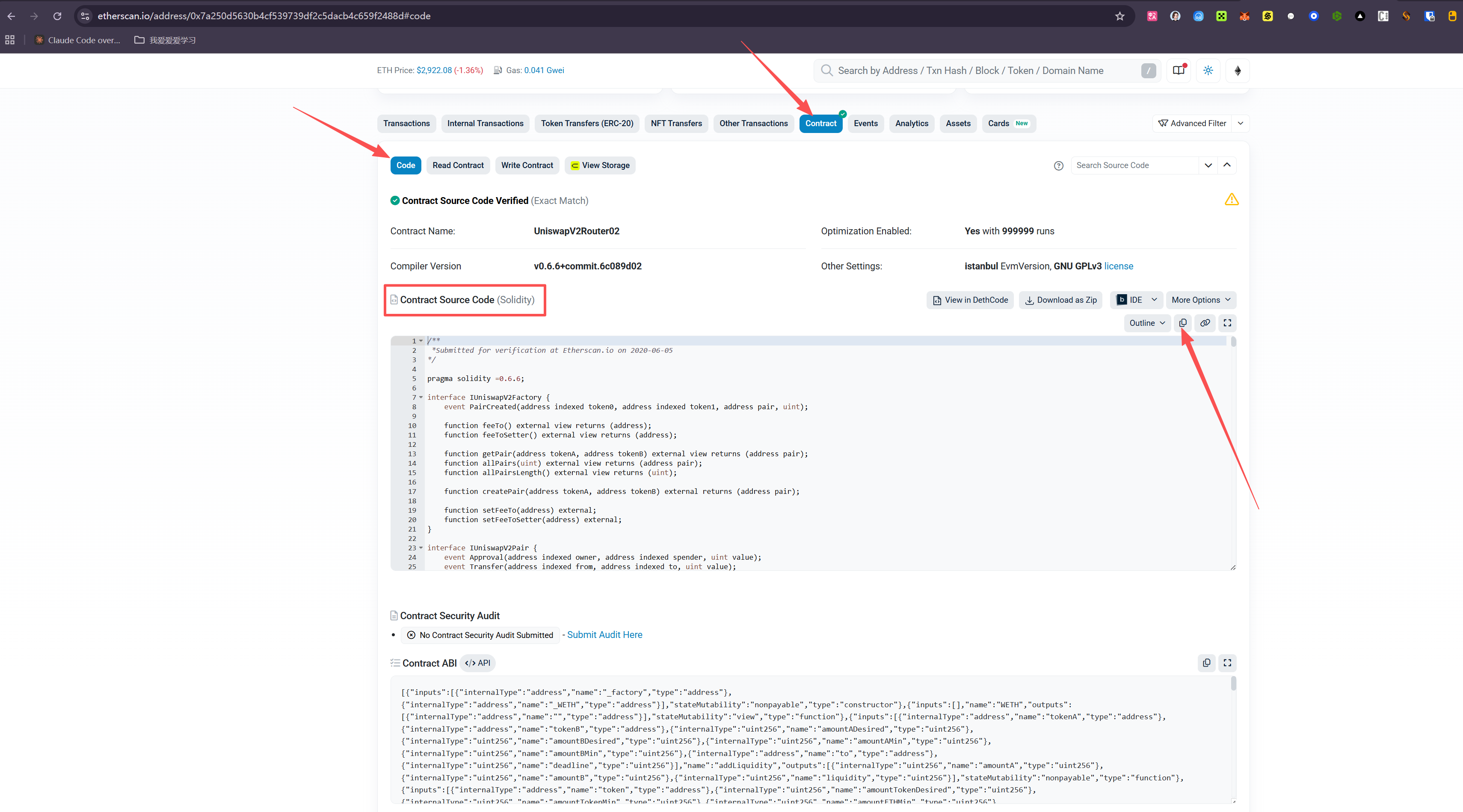
Task: Open the search help question mark
Action: coord(1058,166)
